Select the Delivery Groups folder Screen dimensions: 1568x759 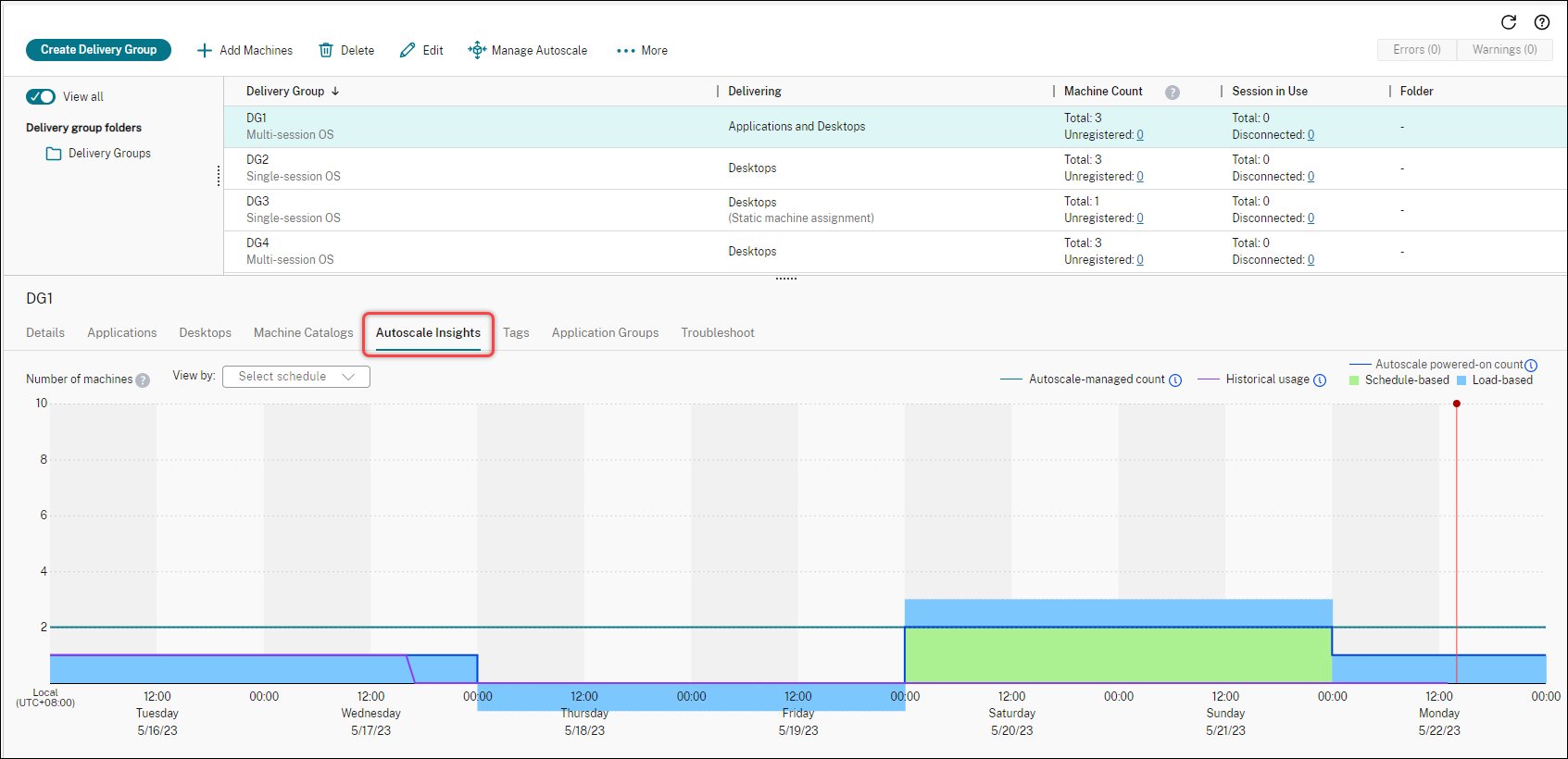pyautogui.click(x=108, y=154)
